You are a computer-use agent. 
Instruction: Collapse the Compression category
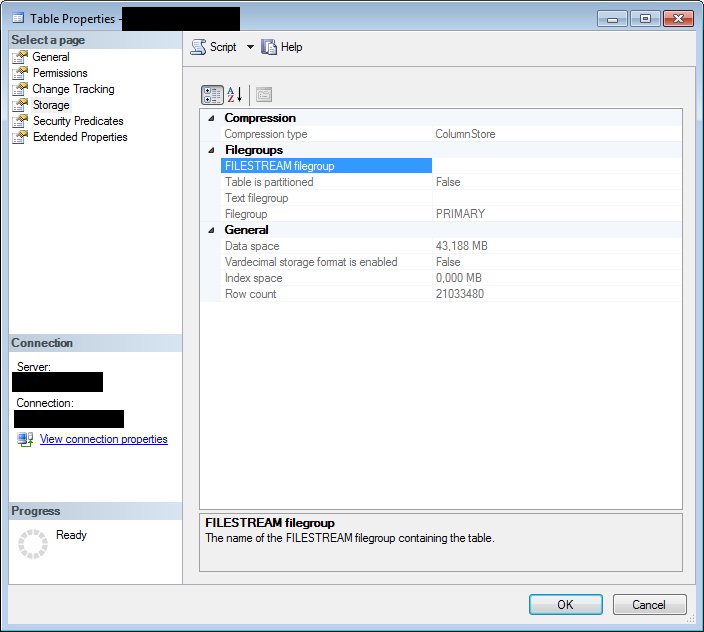pos(211,118)
